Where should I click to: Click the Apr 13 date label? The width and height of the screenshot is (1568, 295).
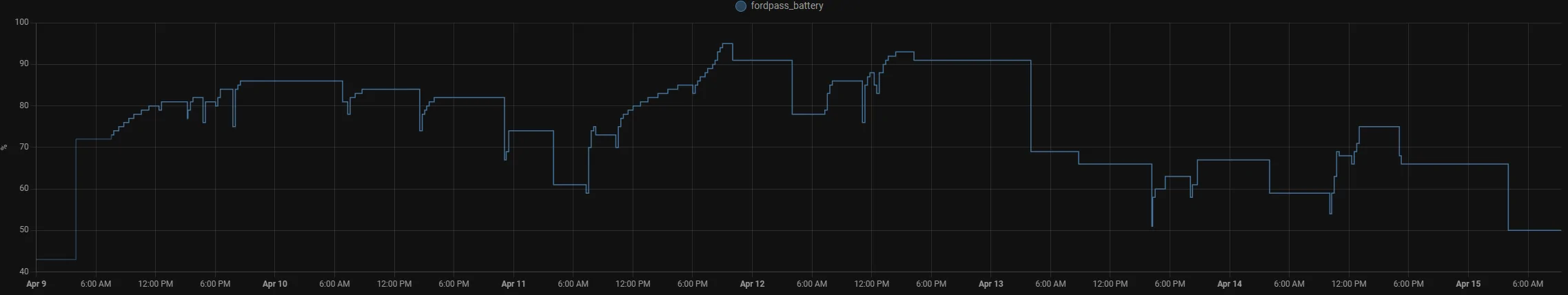pos(991,283)
